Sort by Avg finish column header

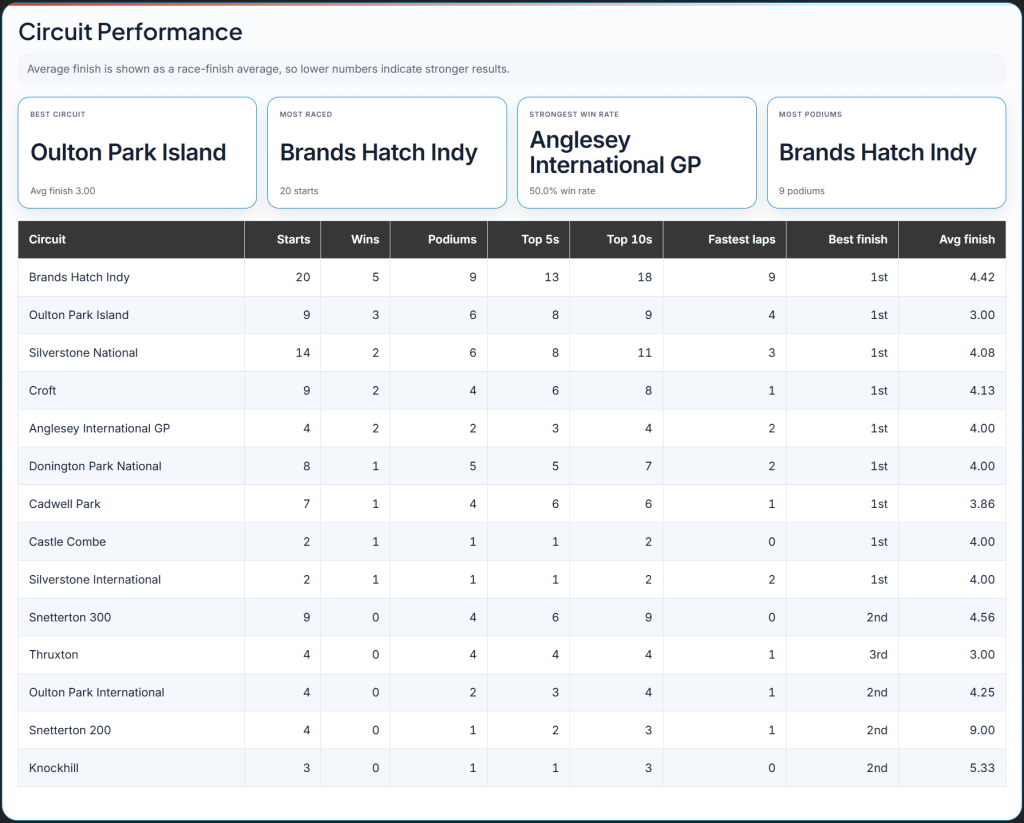(966, 240)
